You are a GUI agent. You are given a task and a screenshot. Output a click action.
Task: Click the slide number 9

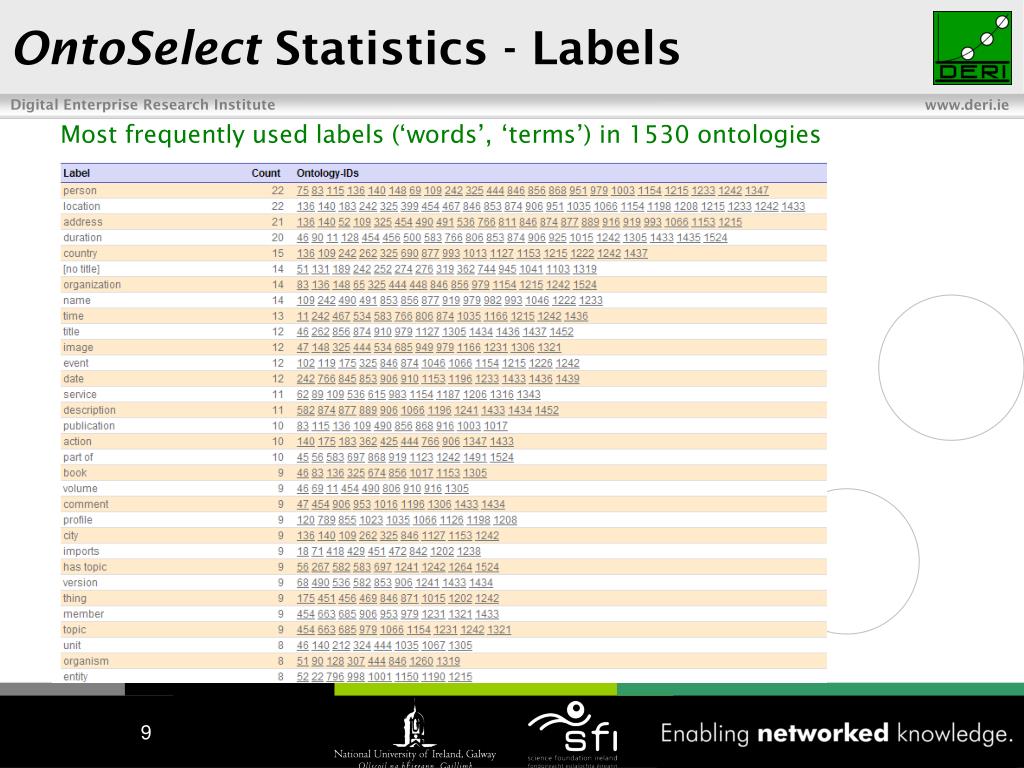[x=146, y=732]
